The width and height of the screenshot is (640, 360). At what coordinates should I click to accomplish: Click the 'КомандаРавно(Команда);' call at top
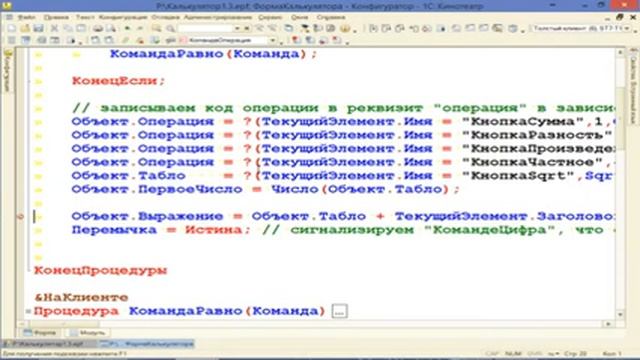pos(213,54)
